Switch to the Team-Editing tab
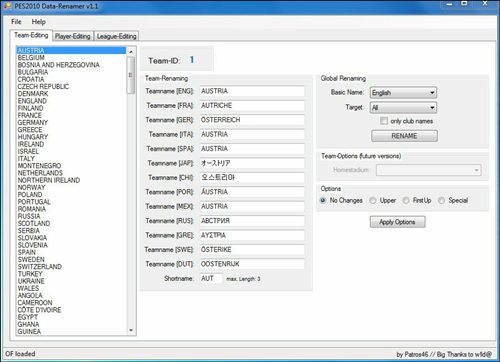 coord(31,35)
